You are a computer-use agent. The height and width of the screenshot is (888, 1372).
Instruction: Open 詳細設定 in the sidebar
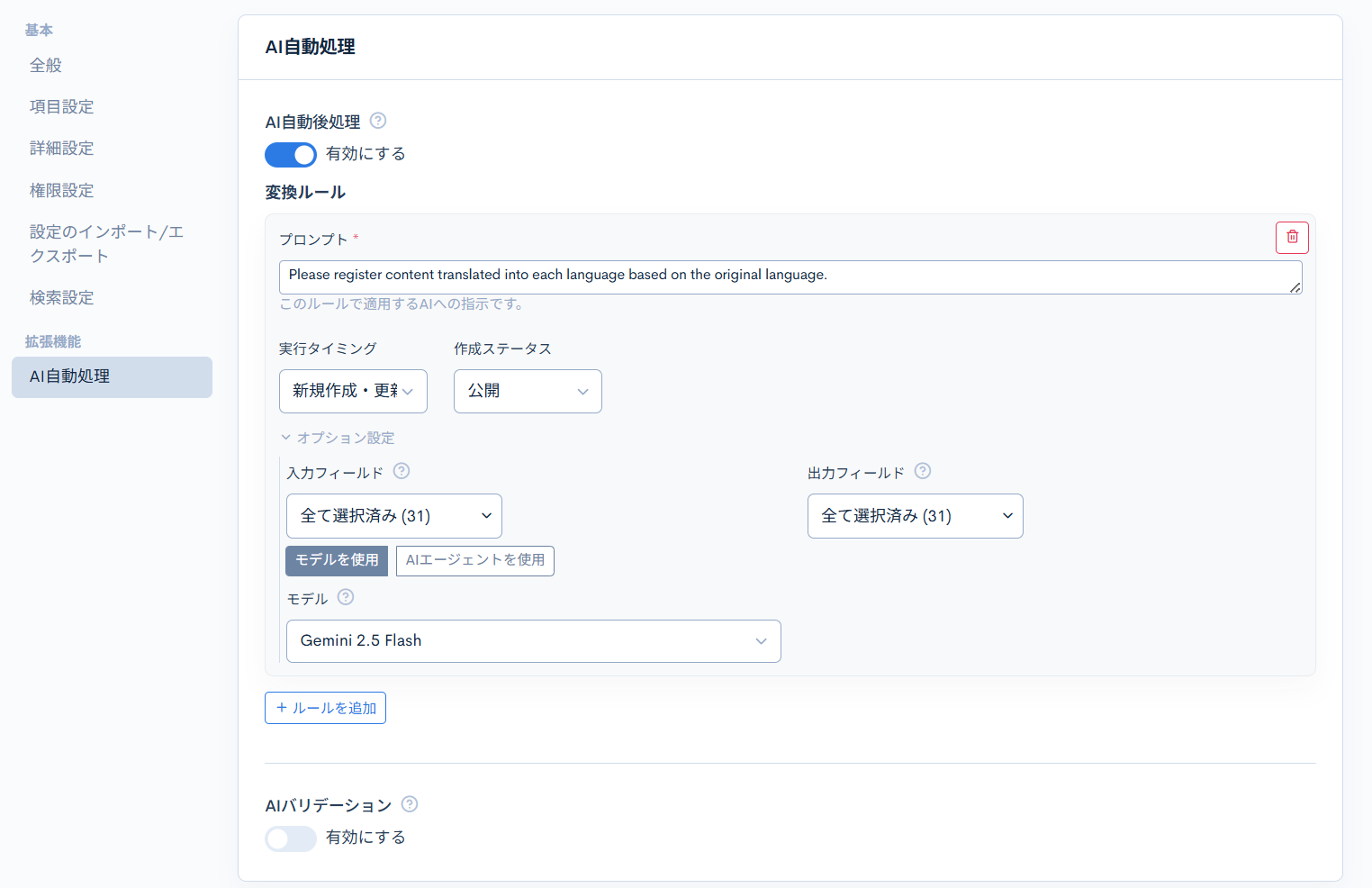point(62,148)
